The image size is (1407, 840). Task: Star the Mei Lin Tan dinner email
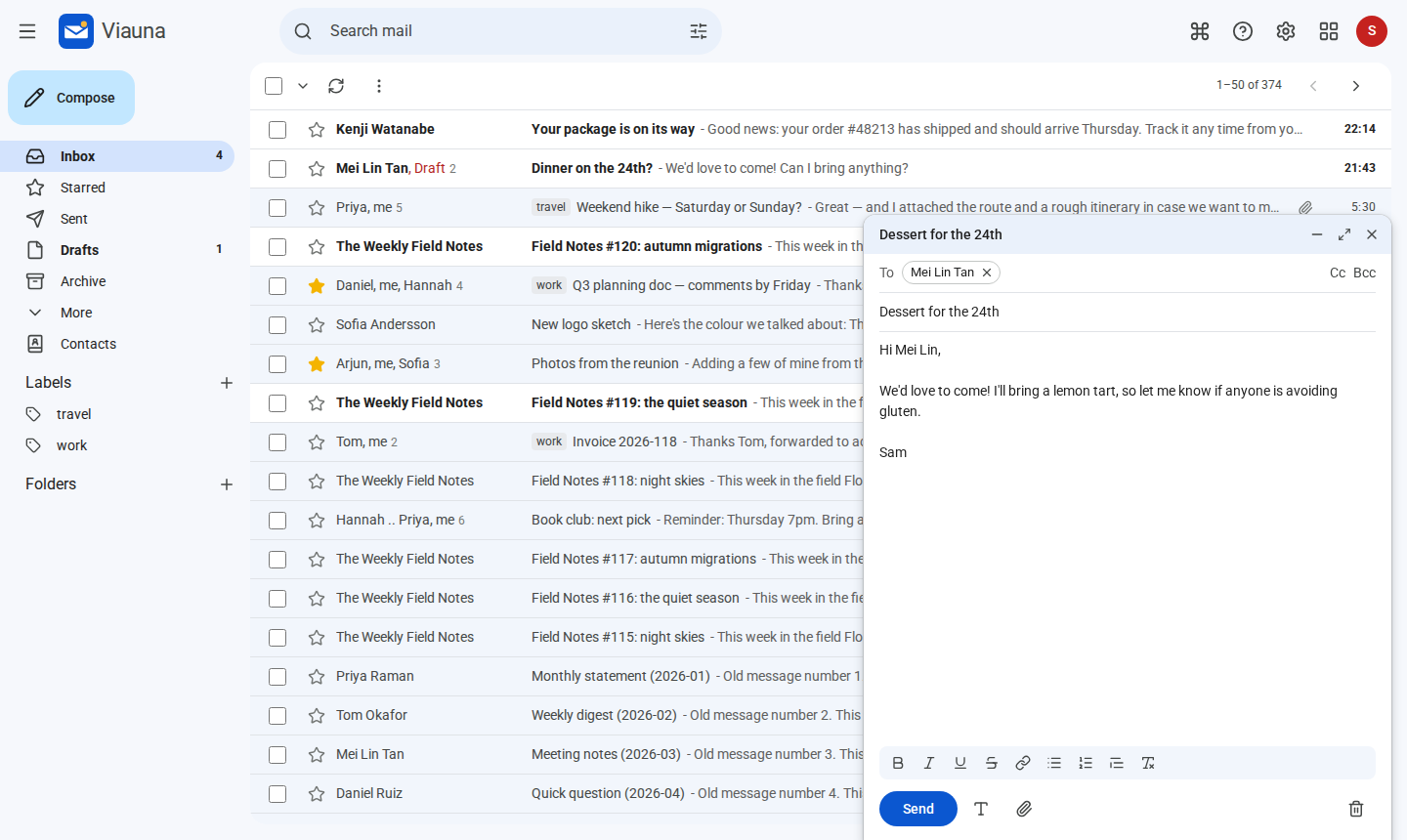click(x=317, y=168)
